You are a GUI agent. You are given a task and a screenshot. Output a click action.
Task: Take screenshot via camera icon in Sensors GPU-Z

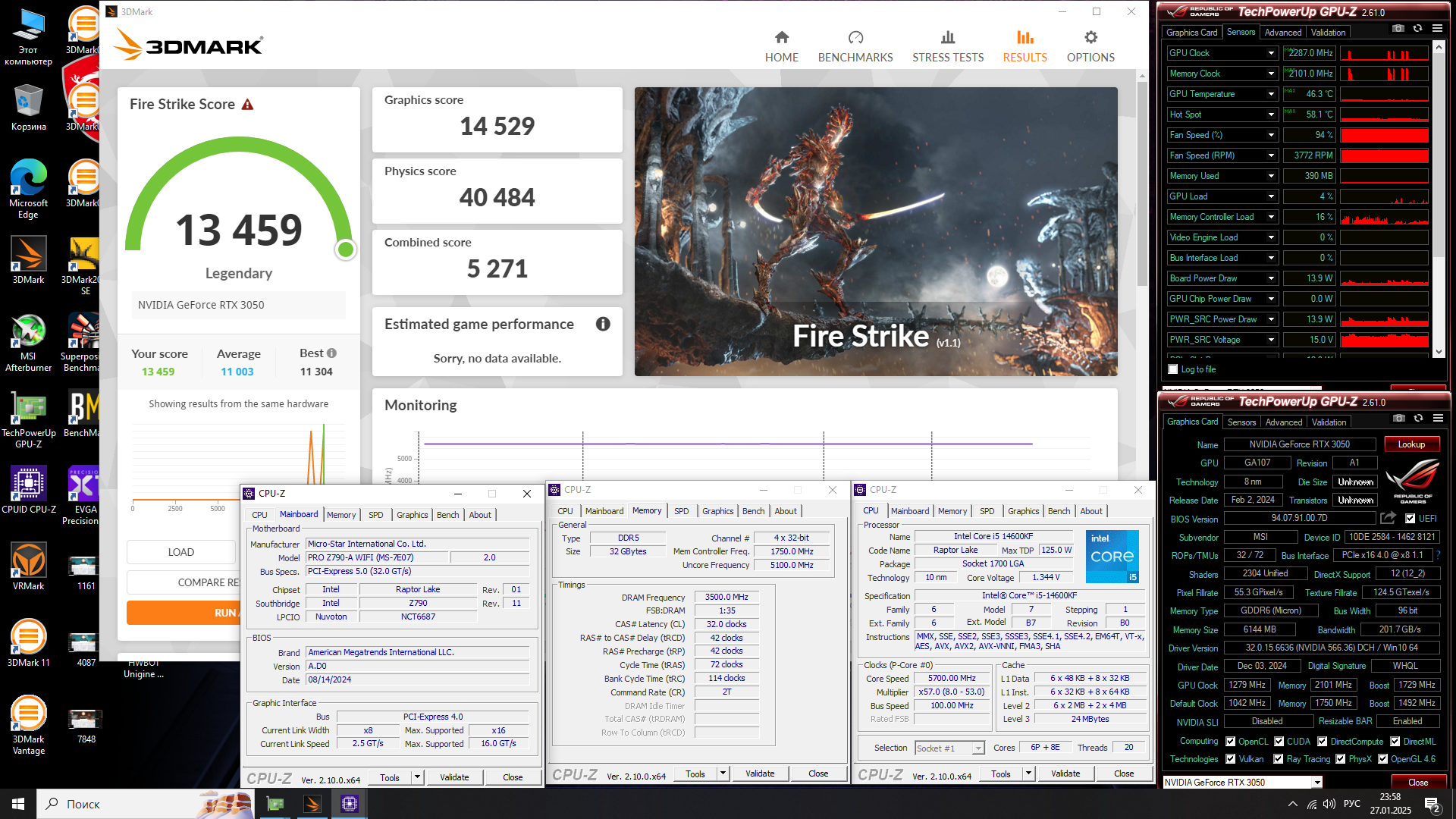(1398, 29)
